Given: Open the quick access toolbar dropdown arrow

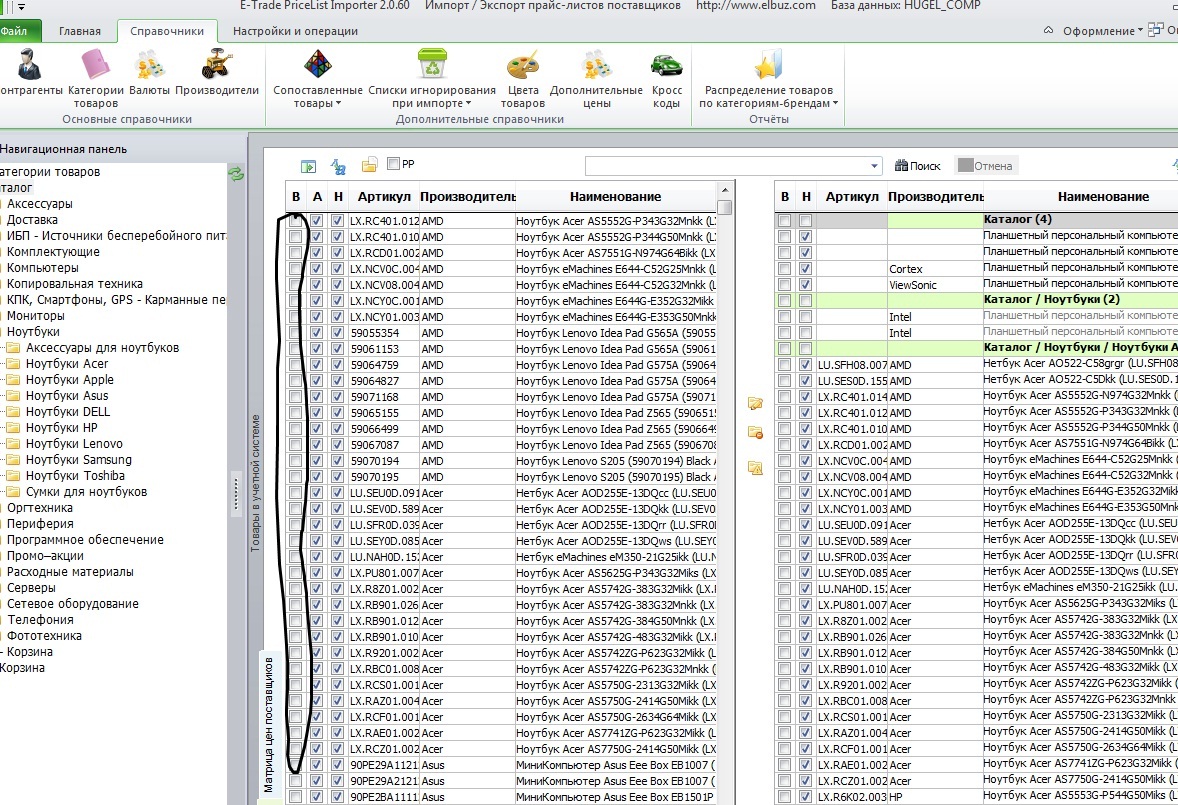Looking at the screenshot, I should [x=21, y=6].
